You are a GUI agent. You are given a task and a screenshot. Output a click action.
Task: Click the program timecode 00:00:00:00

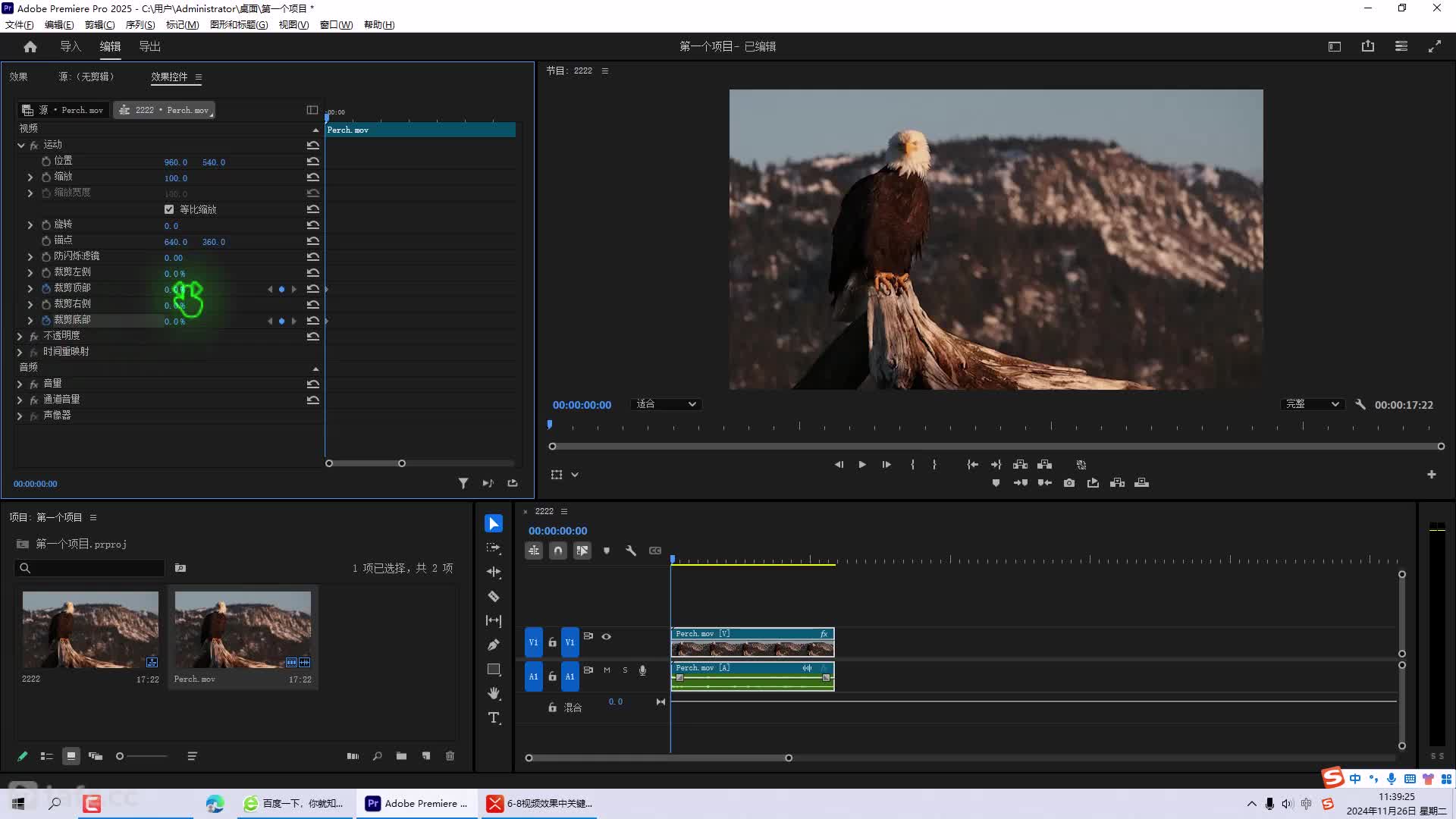tap(582, 405)
